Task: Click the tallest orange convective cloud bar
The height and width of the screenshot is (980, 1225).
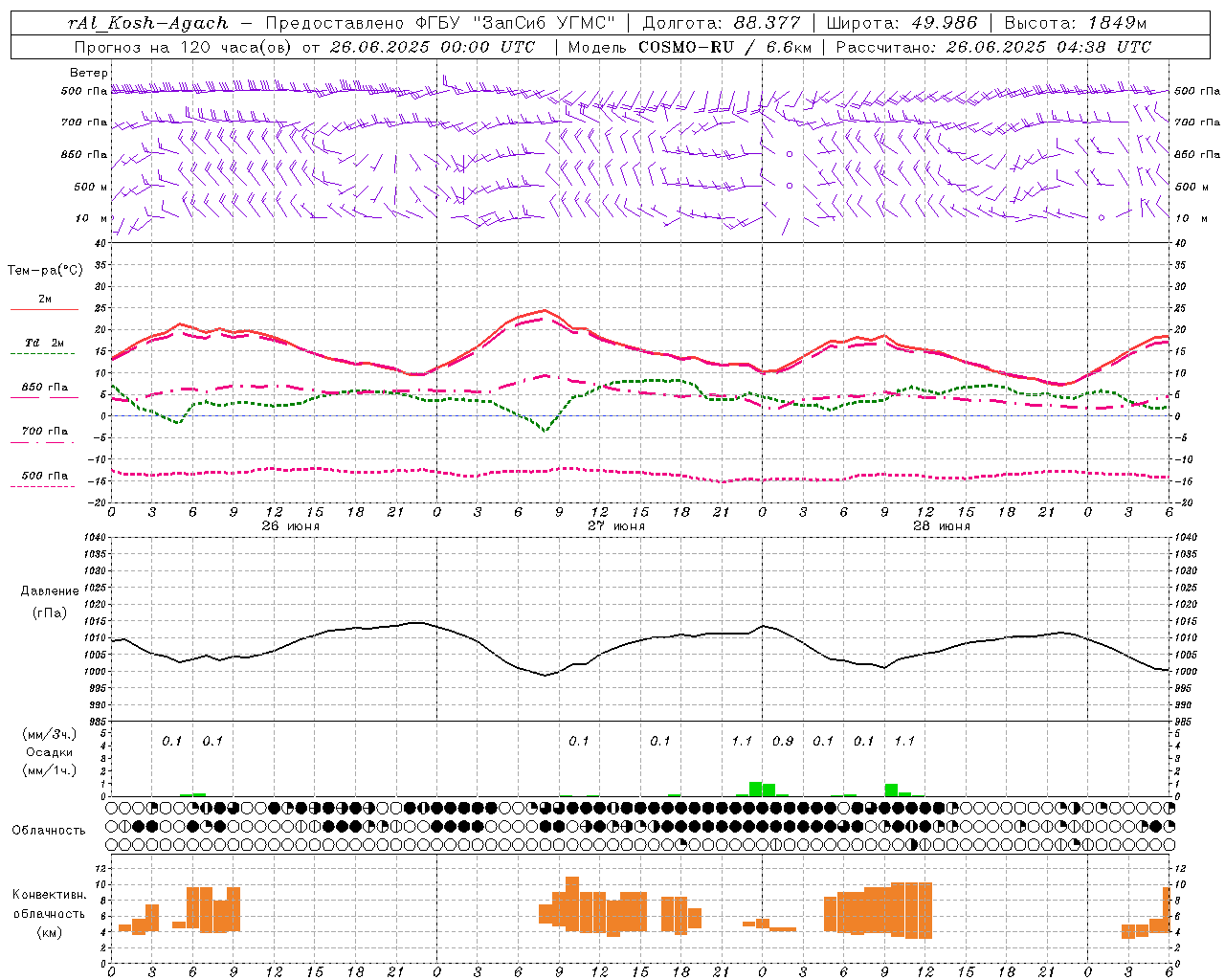Action: pos(572,904)
